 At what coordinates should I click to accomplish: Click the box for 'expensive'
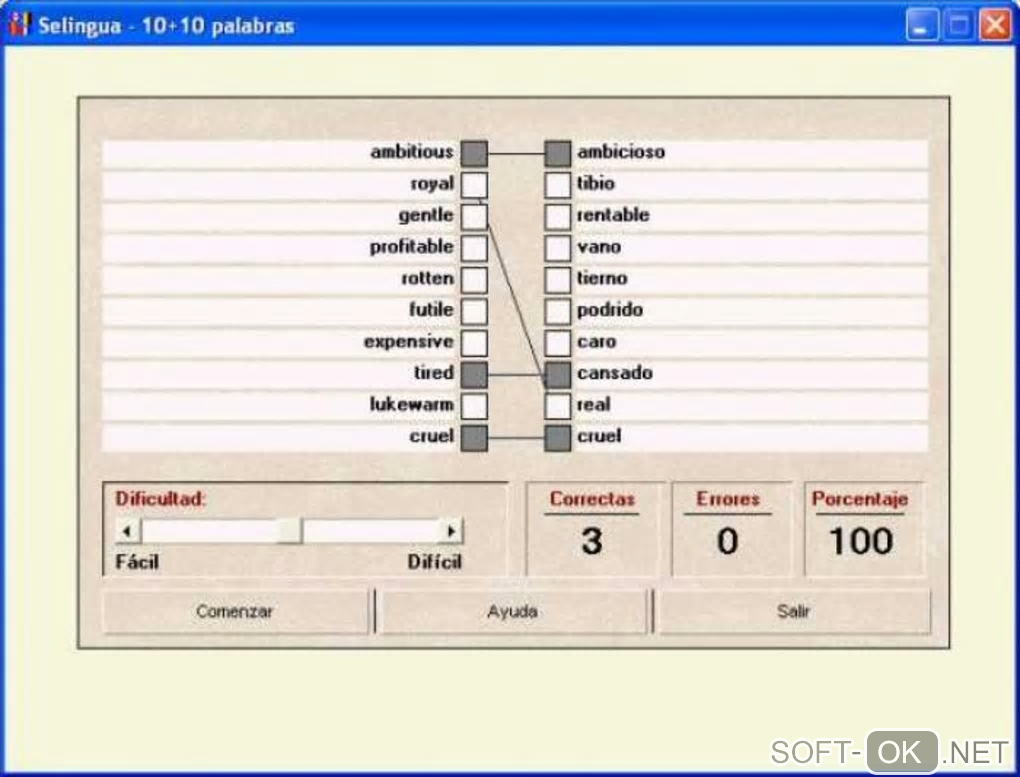[x=474, y=343]
